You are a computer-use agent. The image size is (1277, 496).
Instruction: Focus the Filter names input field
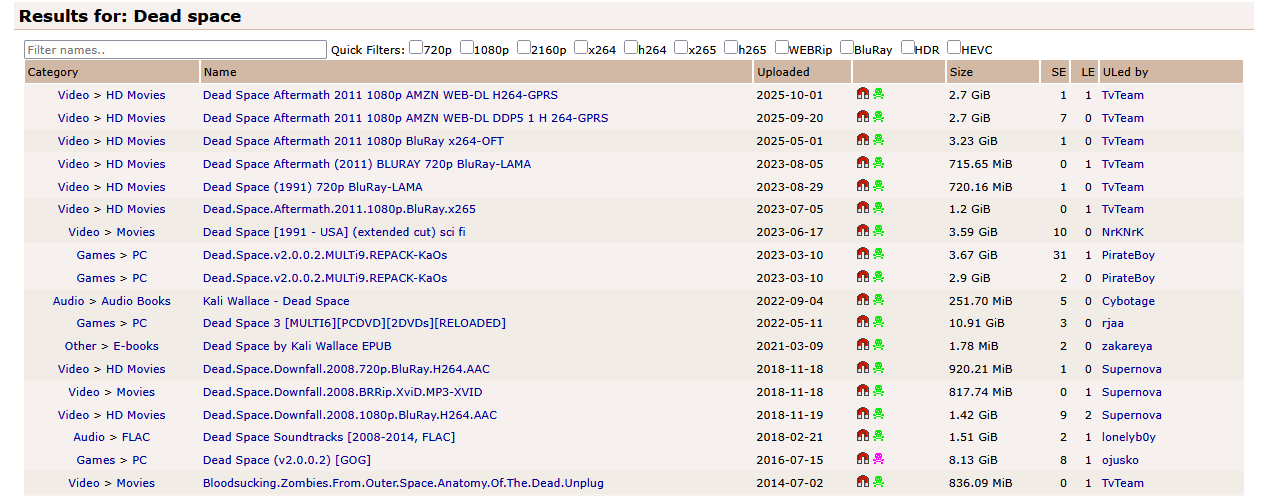(x=176, y=49)
